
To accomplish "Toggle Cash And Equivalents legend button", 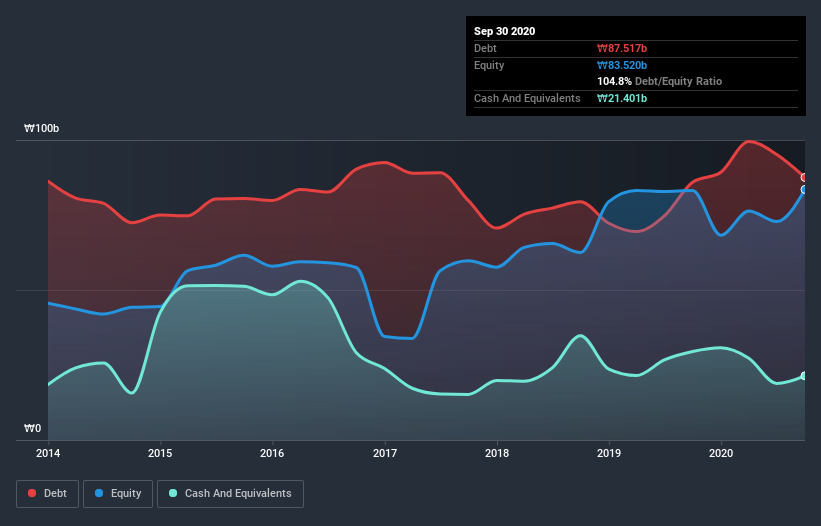I will (230, 494).
